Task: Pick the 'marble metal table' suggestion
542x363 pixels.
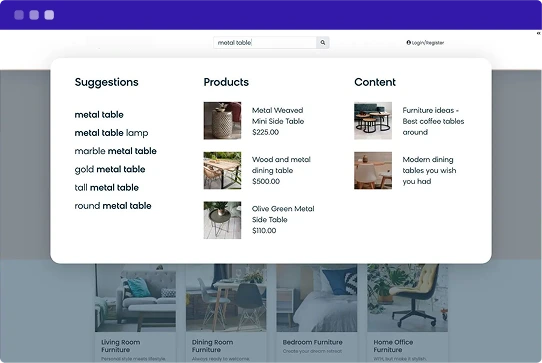Action: [x=115, y=151]
